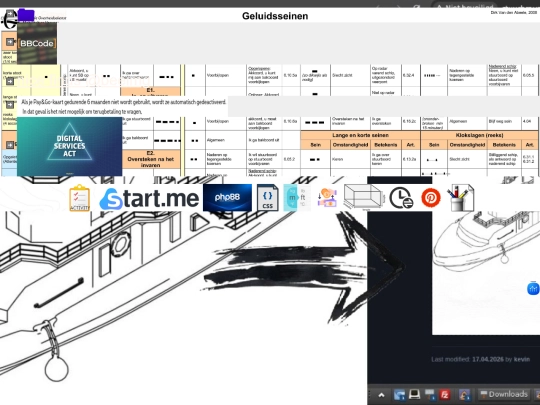Click the arrow box icon on the 'korte stoot' row
This screenshot has height=405, width=540.
10,81
